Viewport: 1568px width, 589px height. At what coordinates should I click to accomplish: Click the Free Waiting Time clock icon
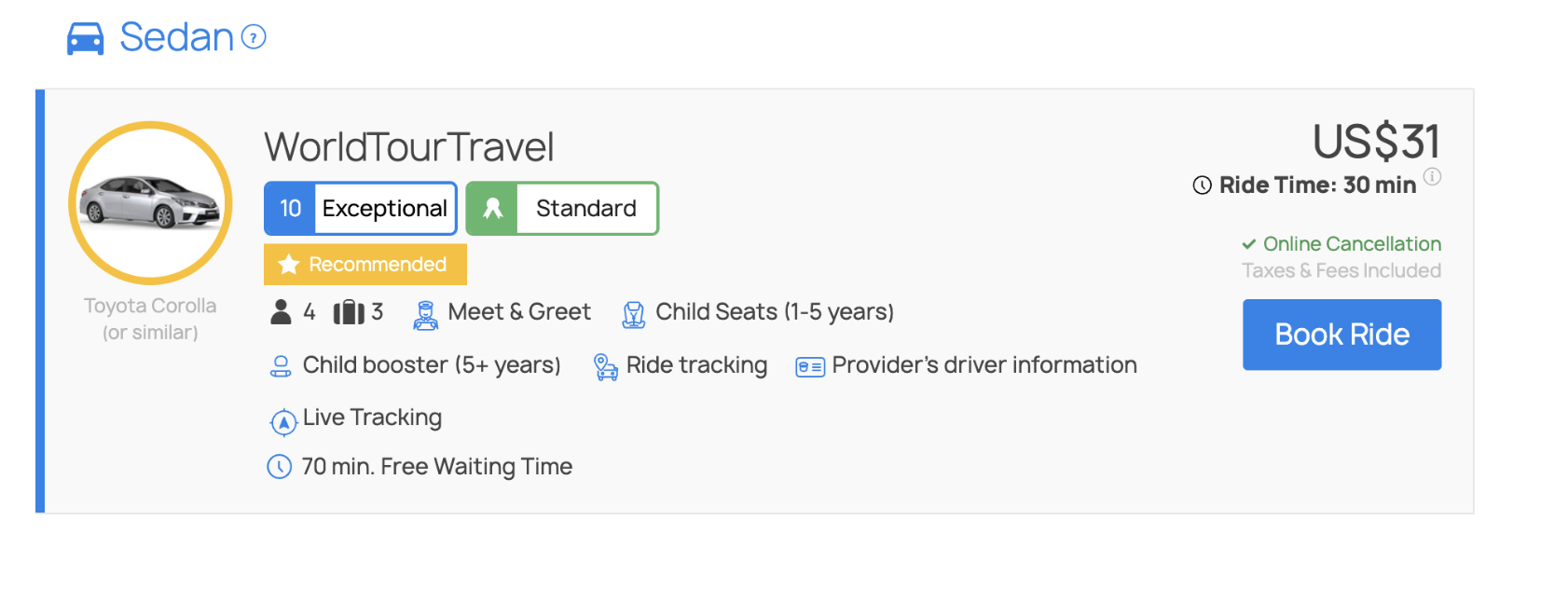tap(280, 467)
